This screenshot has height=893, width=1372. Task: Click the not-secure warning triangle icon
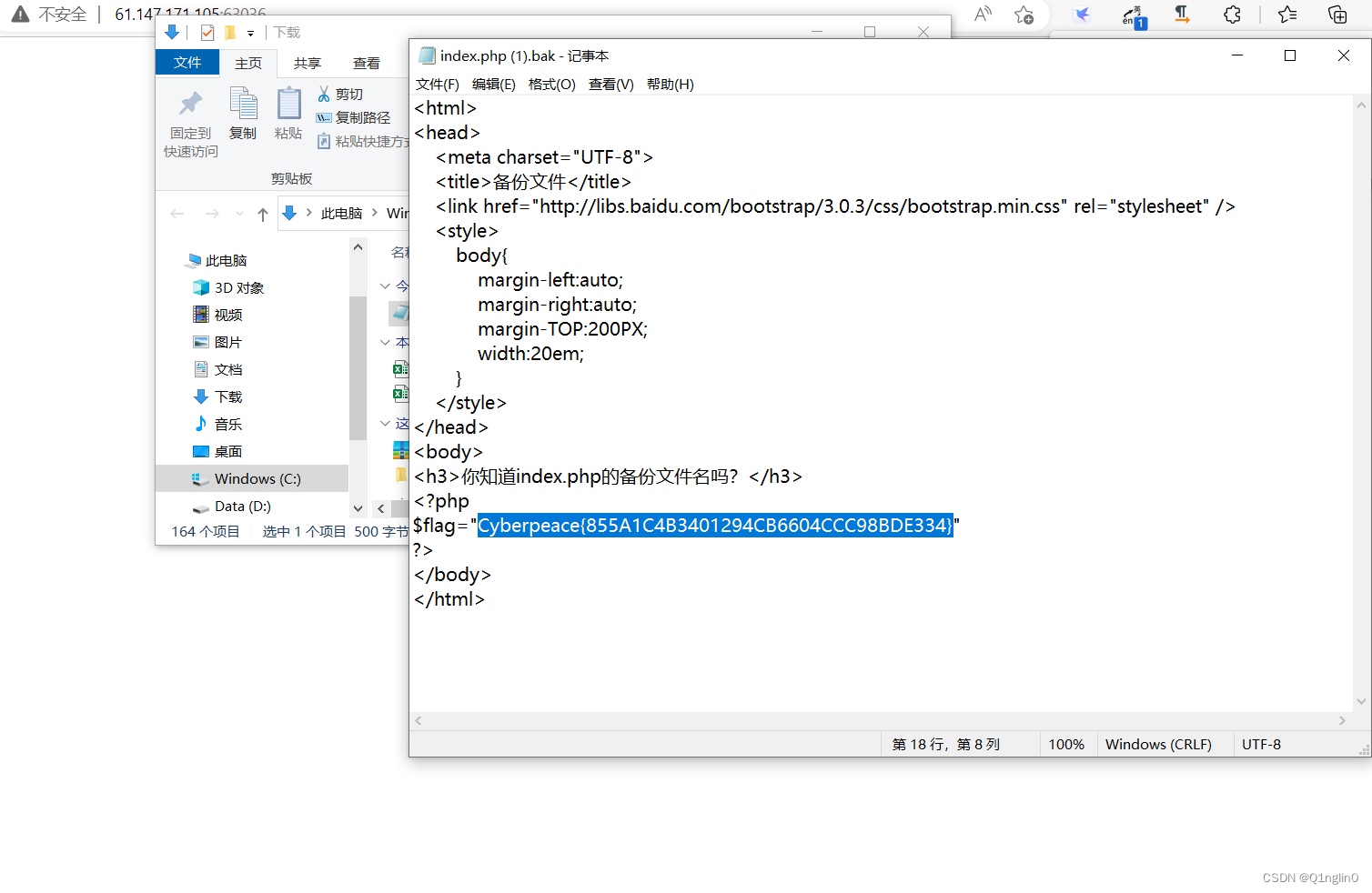point(20,14)
